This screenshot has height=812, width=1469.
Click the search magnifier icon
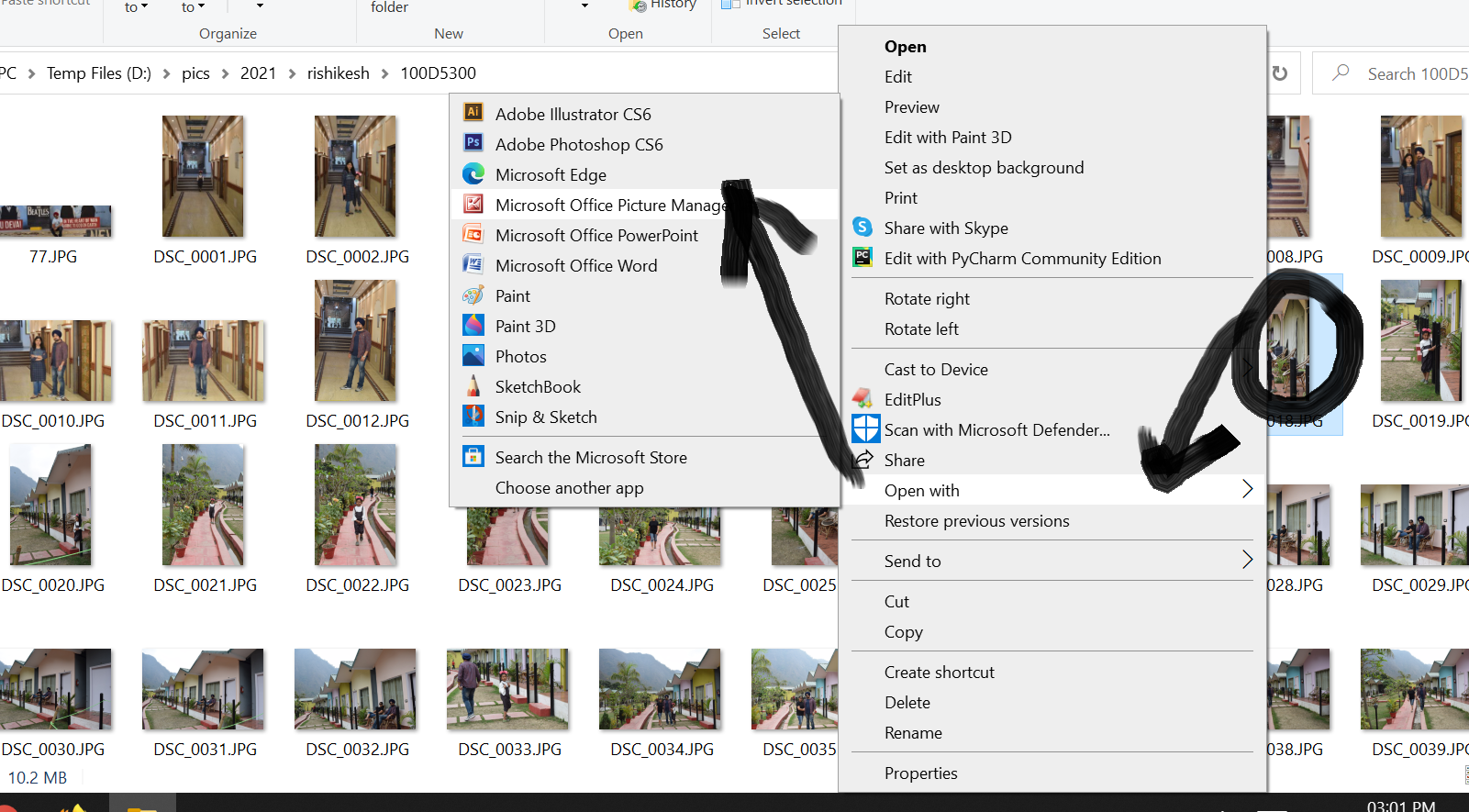tap(1341, 72)
